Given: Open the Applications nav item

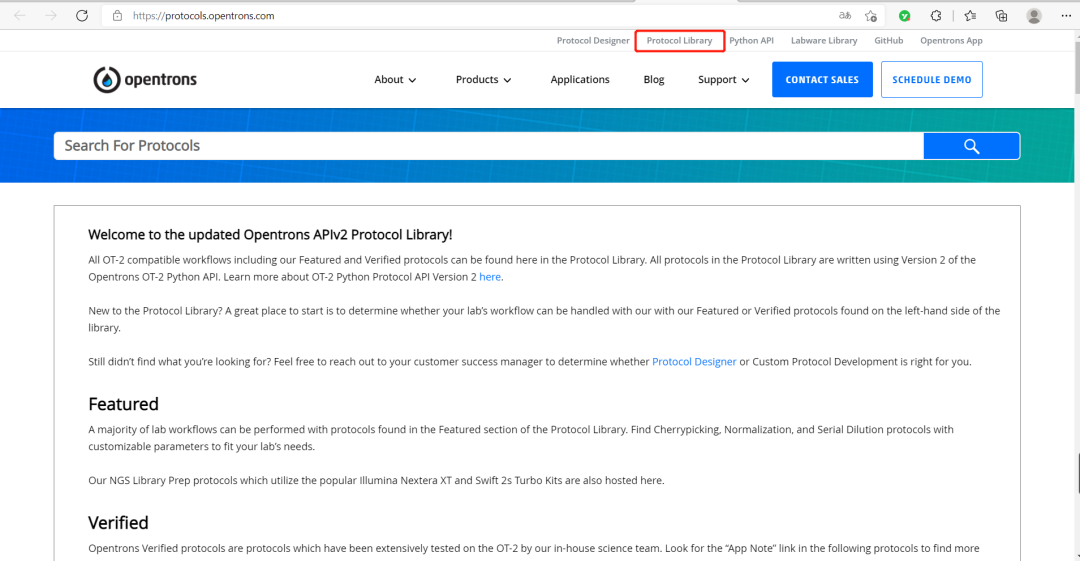Looking at the screenshot, I should tap(580, 80).
